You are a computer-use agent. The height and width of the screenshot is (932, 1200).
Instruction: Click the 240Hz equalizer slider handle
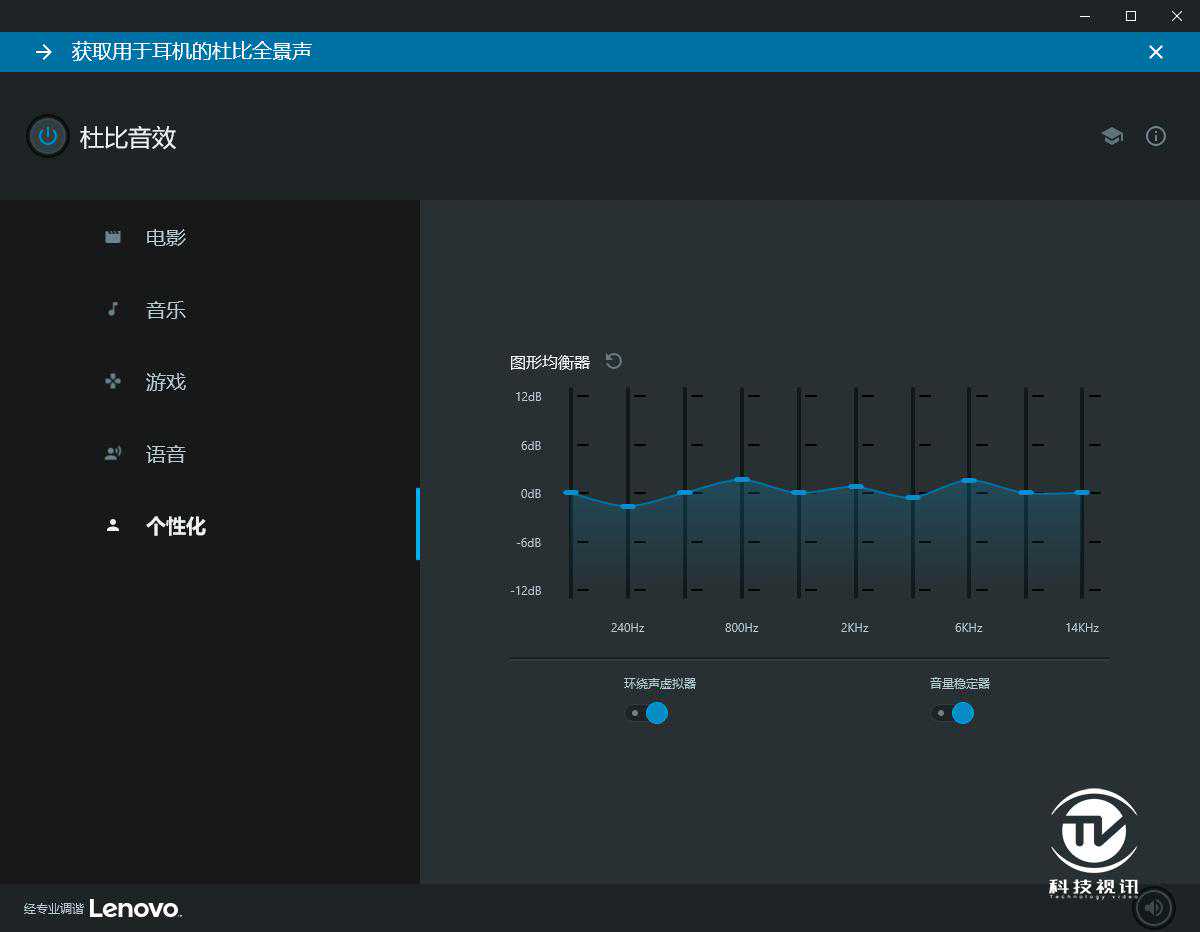pyautogui.click(x=628, y=507)
